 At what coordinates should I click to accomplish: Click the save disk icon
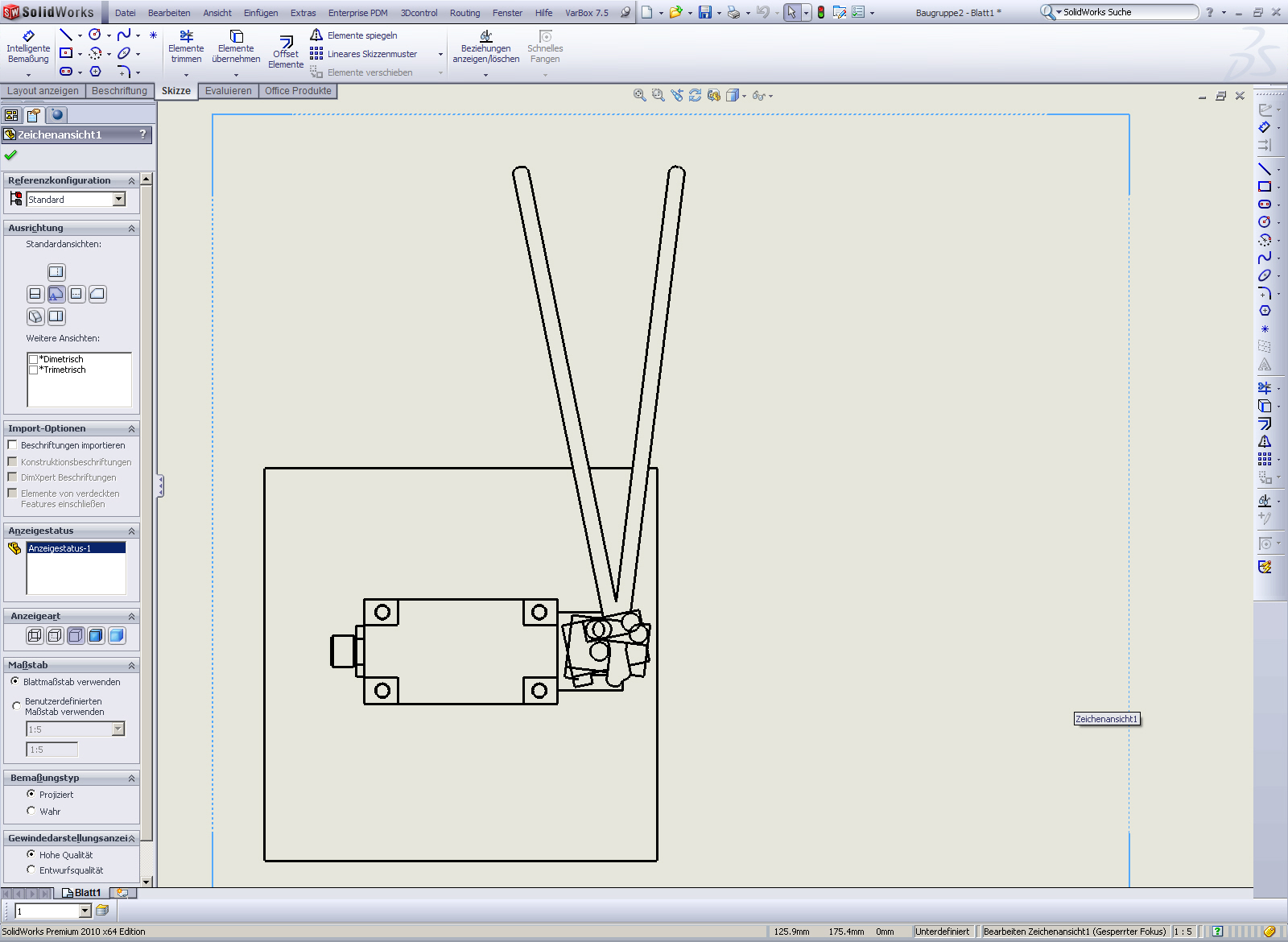(705, 13)
